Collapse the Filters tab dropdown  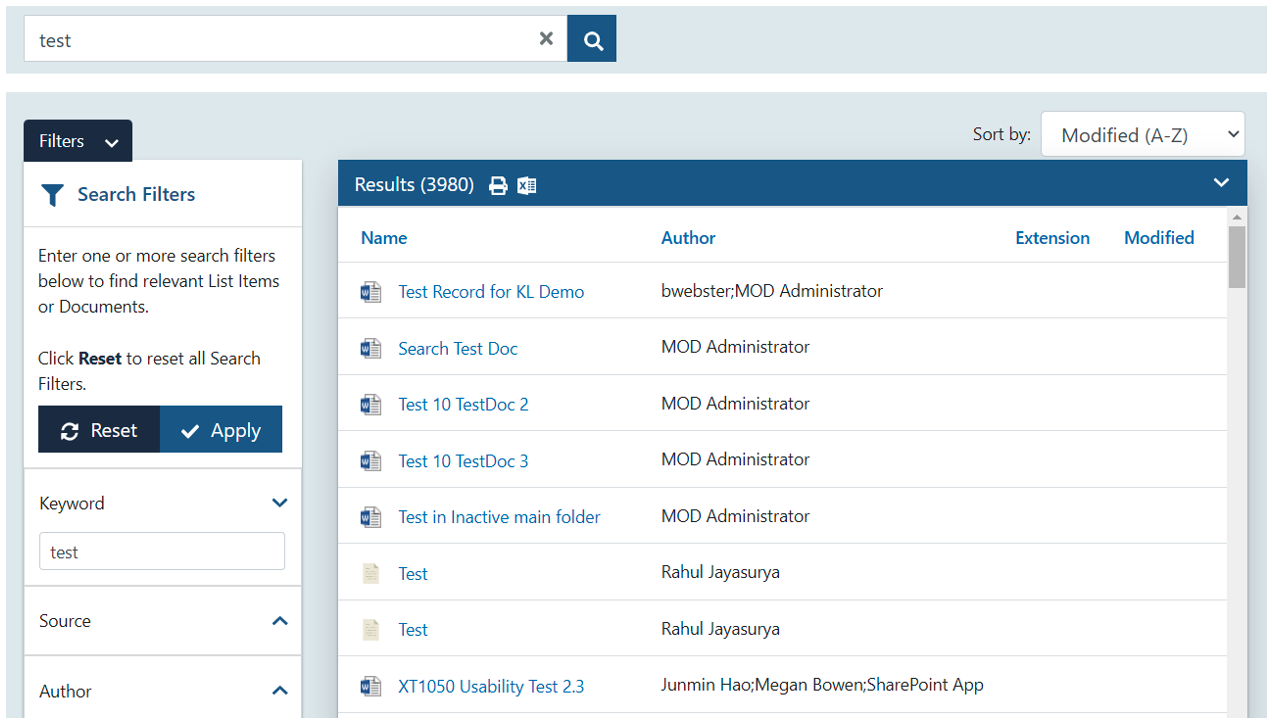click(x=78, y=141)
